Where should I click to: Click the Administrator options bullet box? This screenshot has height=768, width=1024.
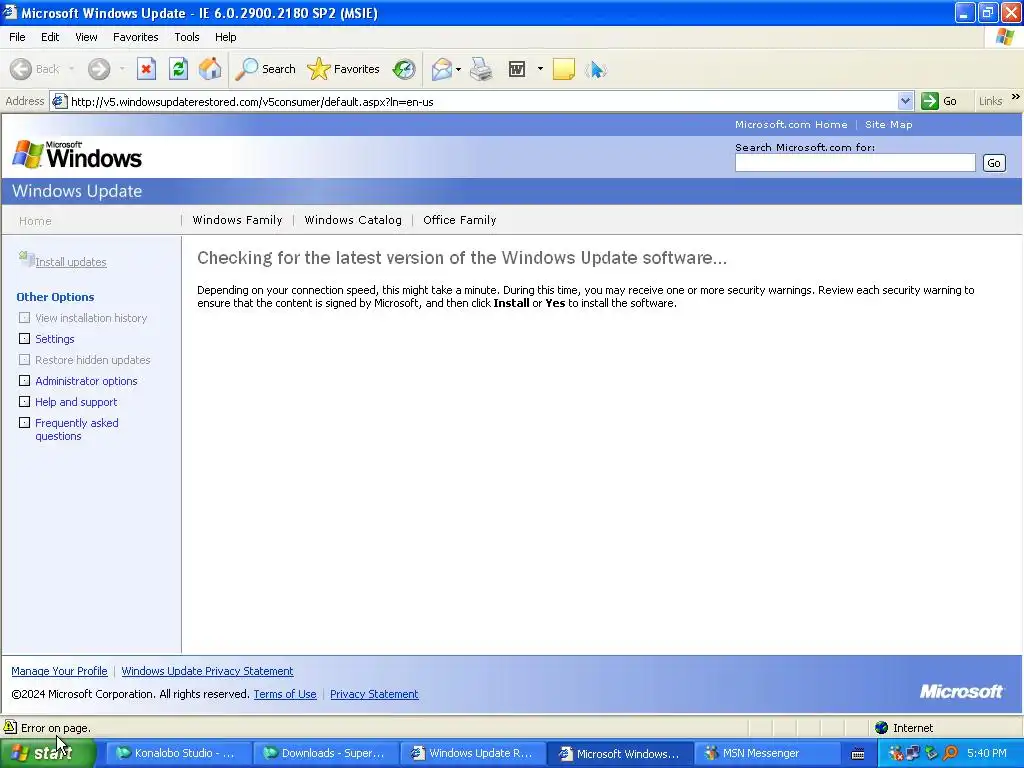pos(24,380)
